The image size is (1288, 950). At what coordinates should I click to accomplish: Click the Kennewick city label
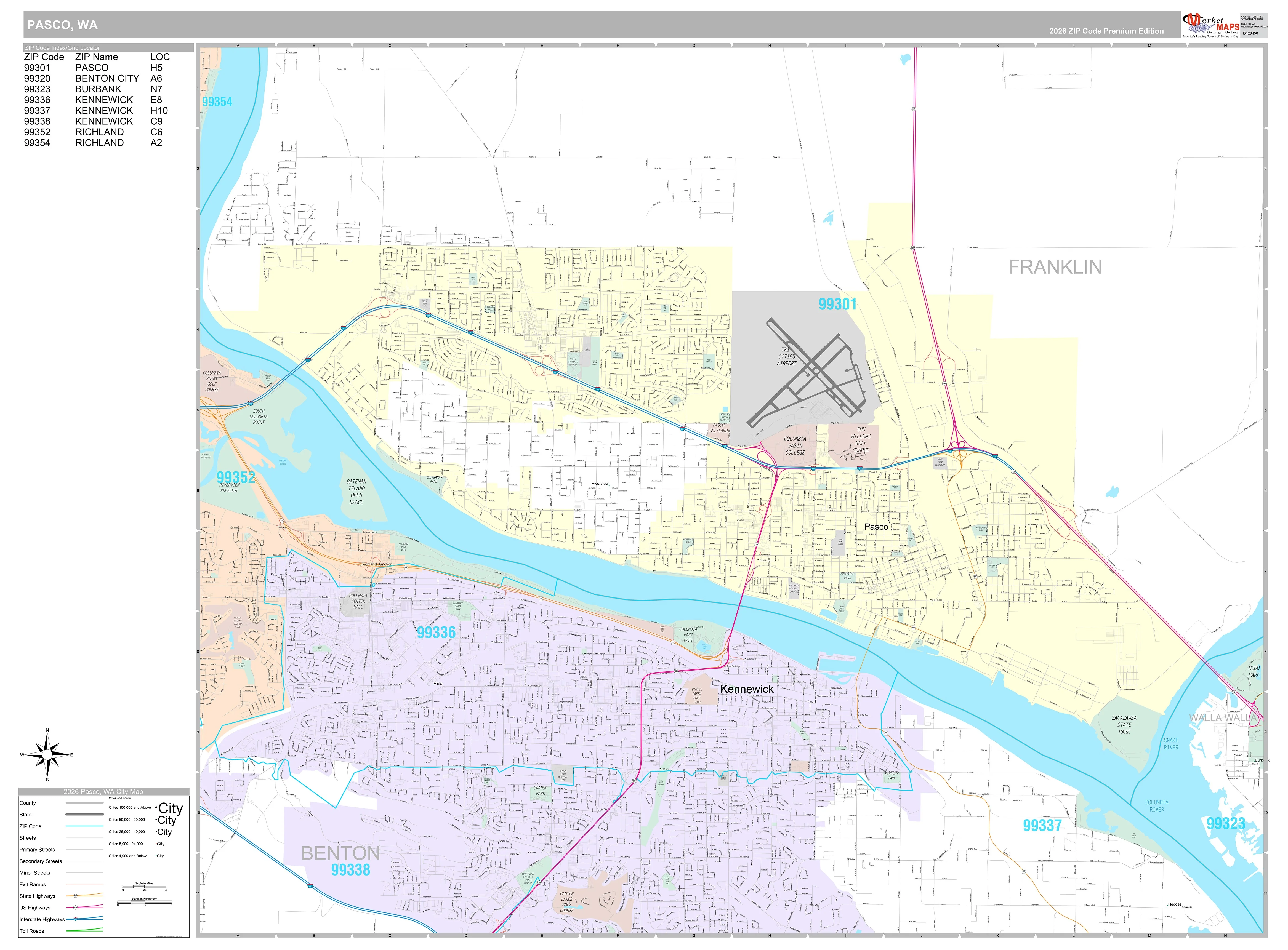coord(747,690)
